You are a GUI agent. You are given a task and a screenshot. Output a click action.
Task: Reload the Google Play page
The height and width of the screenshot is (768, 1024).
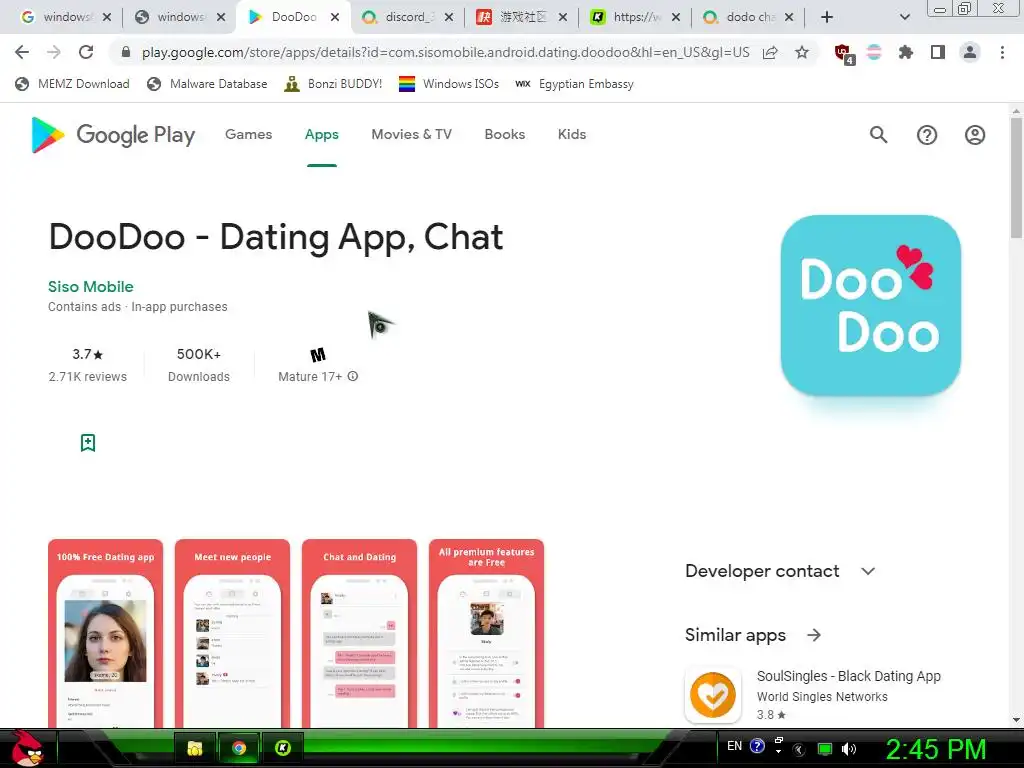point(86,52)
